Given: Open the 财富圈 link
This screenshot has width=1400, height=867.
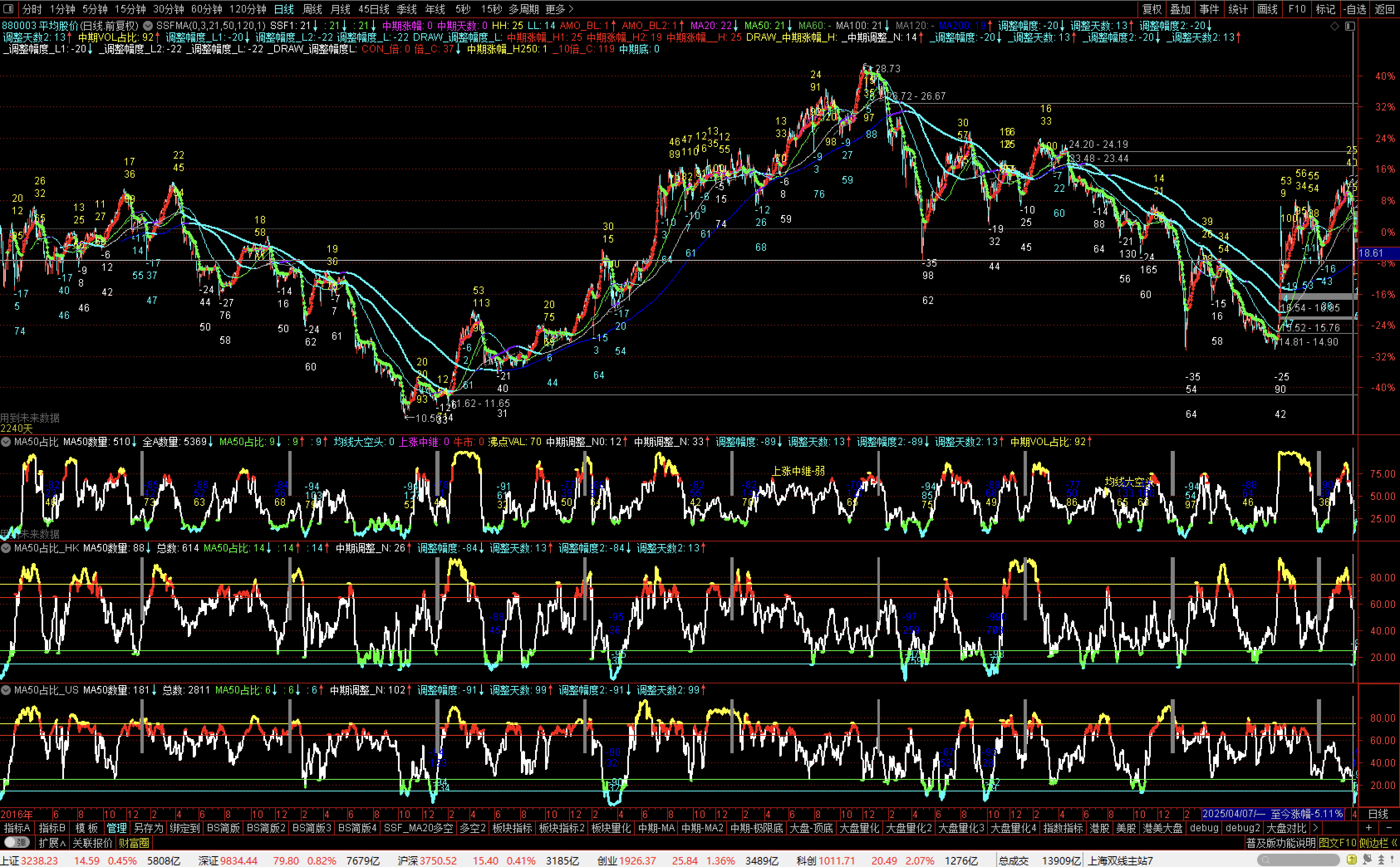Looking at the screenshot, I should click(x=134, y=843).
